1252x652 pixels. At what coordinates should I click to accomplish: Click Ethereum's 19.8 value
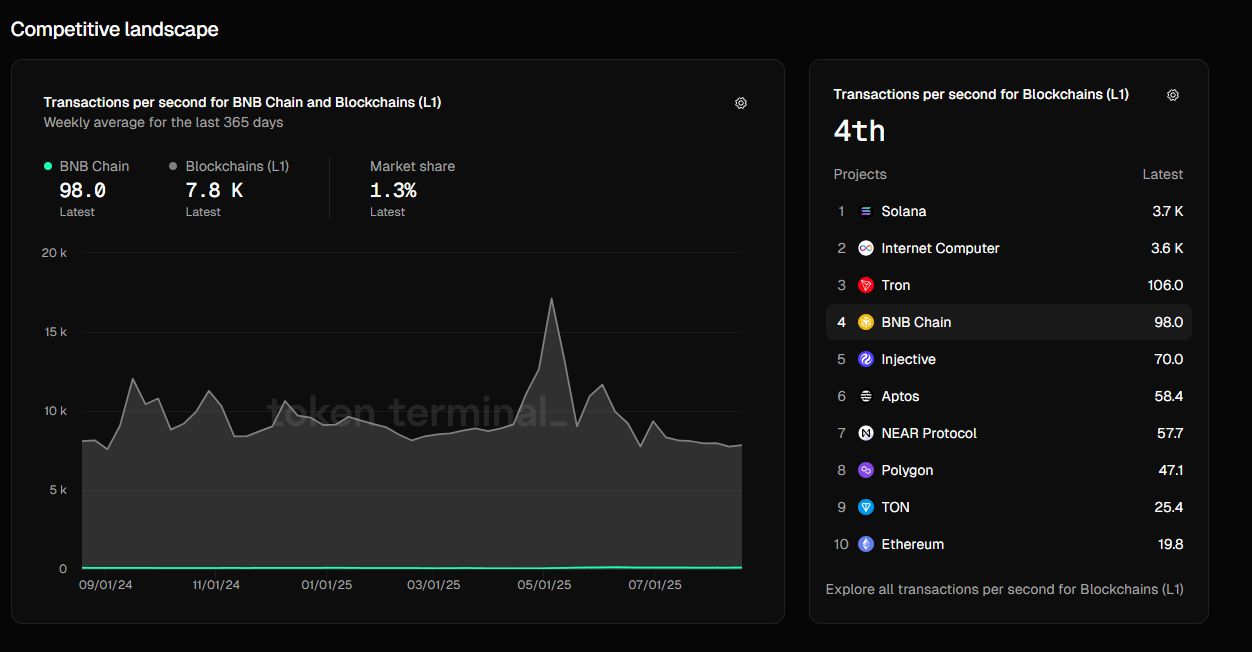click(x=1169, y=544)
